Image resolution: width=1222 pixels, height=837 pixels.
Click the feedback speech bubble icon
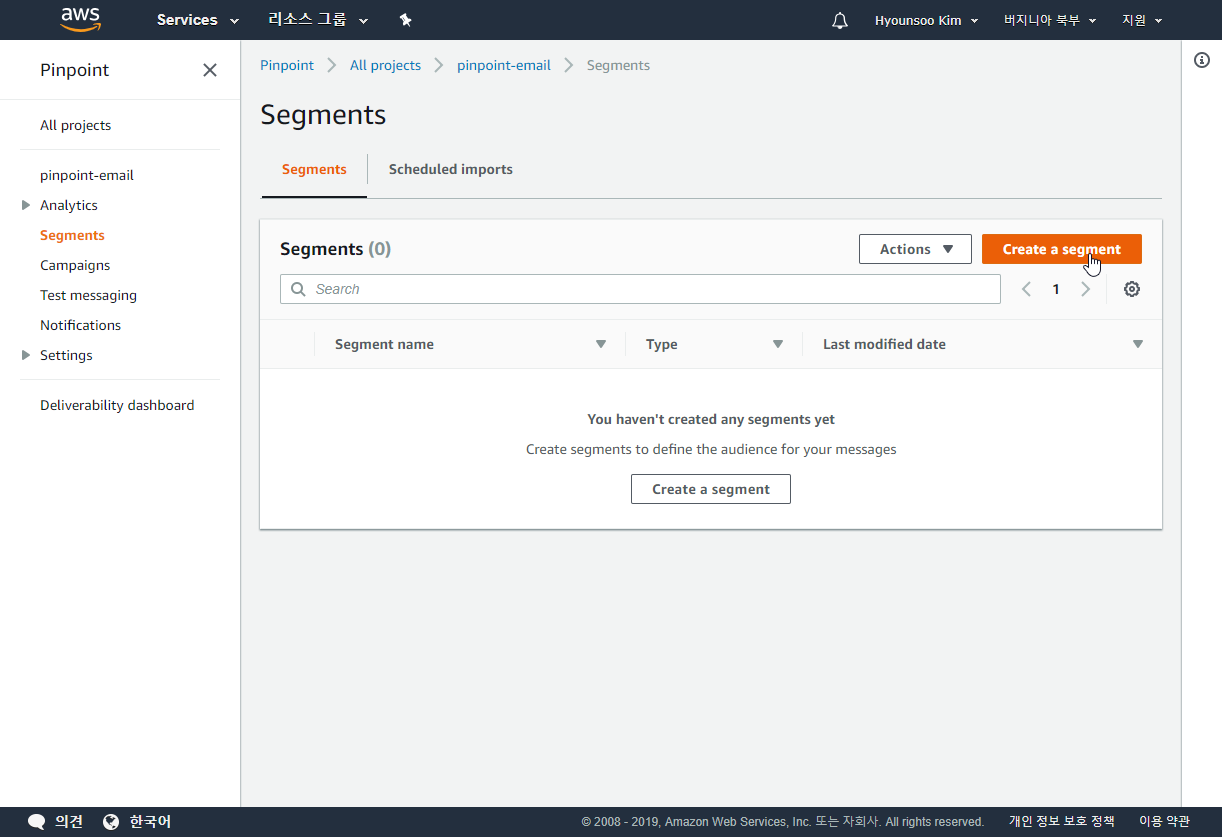(37, 822)
